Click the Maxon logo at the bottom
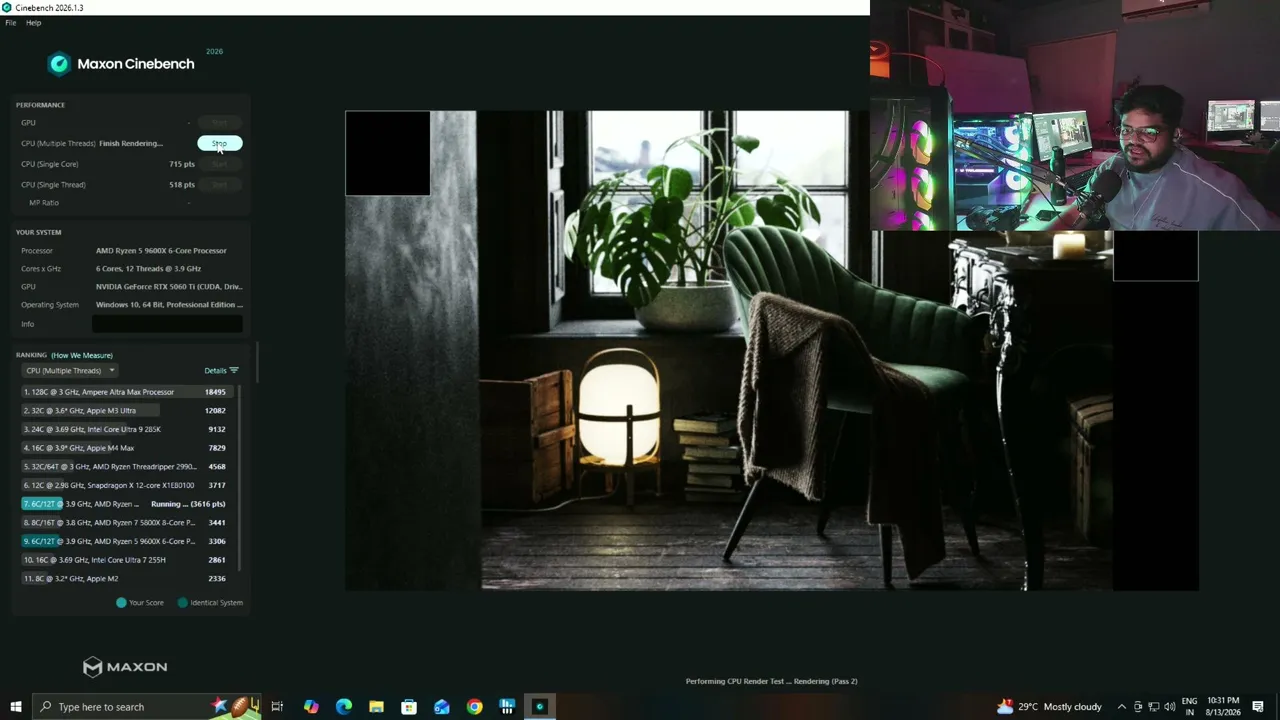 tap(125, 667)
